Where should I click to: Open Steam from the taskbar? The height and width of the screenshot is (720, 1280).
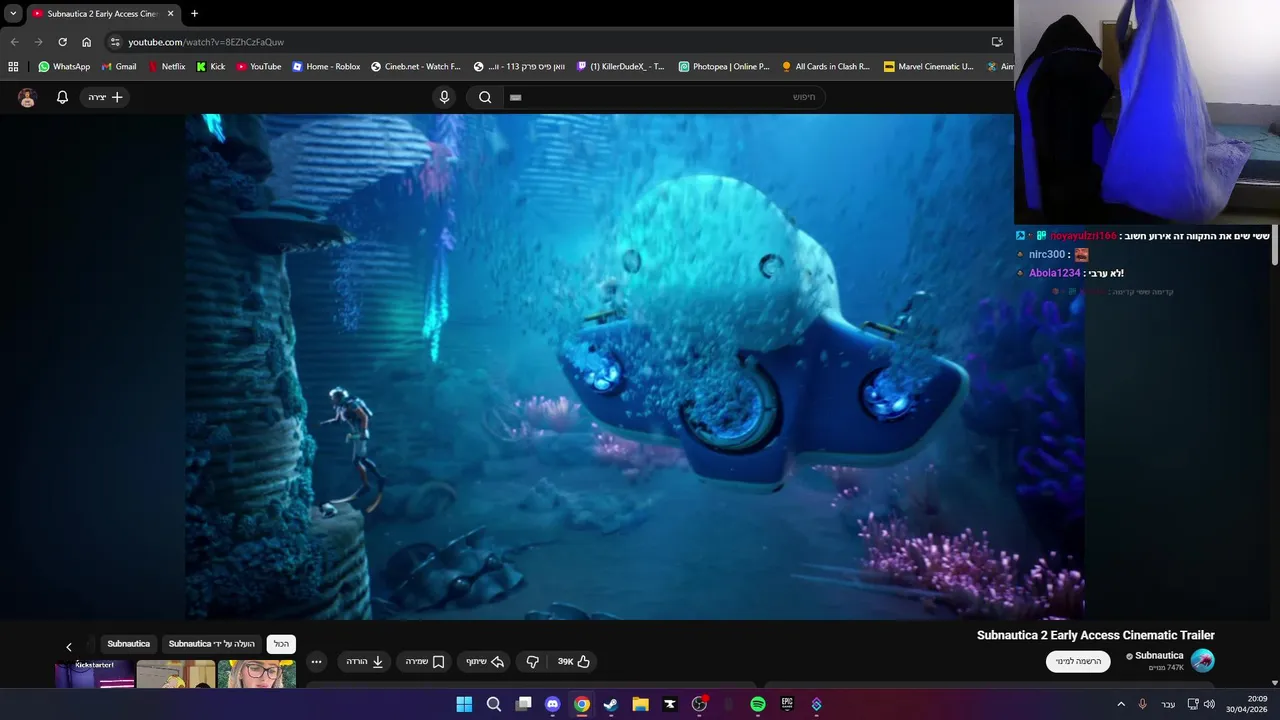pyautogui.click(x=611, y=704)
